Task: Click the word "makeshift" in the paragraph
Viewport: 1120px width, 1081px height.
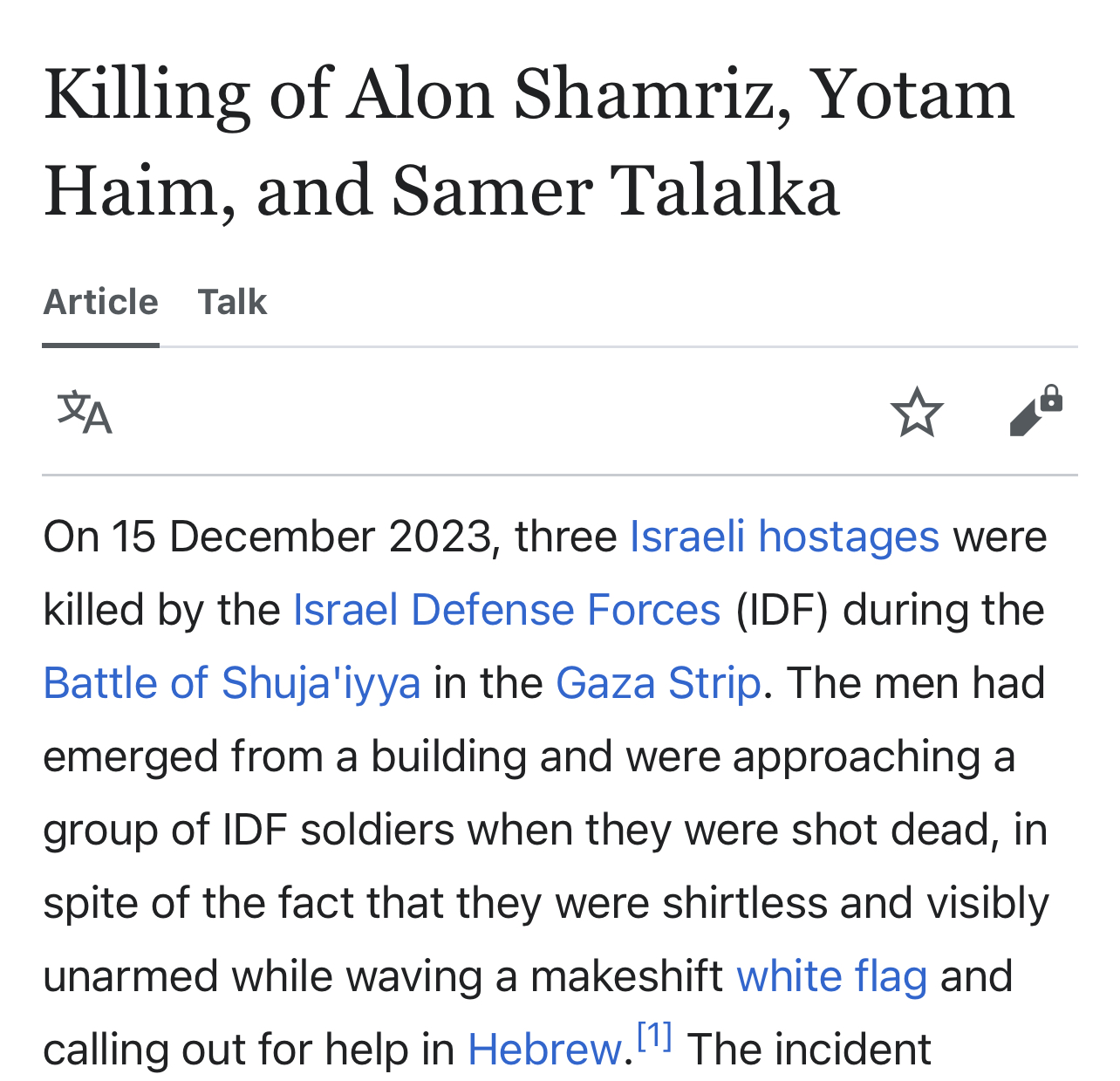Action: click(x=626, y=975)
